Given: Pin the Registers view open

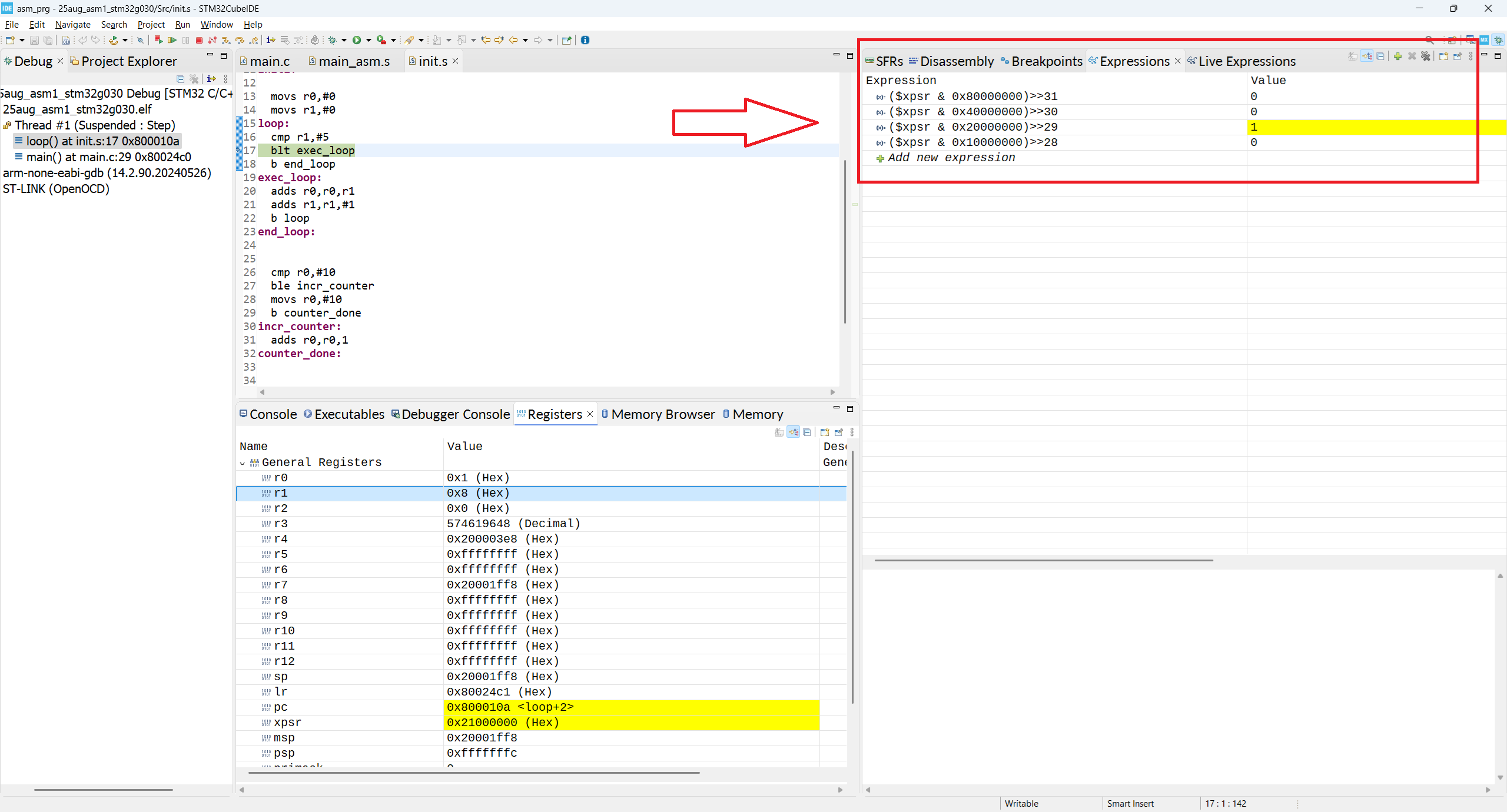Looking at the screenshot, I should 838,432.
